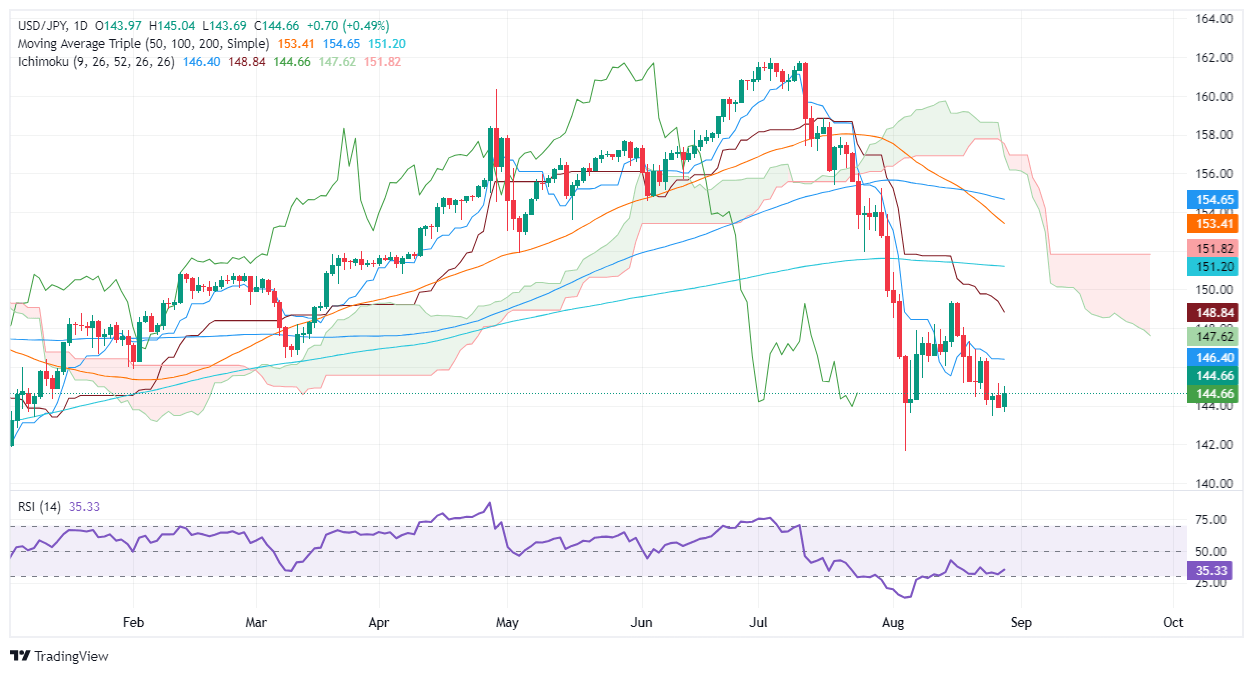Select the pink 151.82 price label
1253x674 pixels.
(1210, 247)
